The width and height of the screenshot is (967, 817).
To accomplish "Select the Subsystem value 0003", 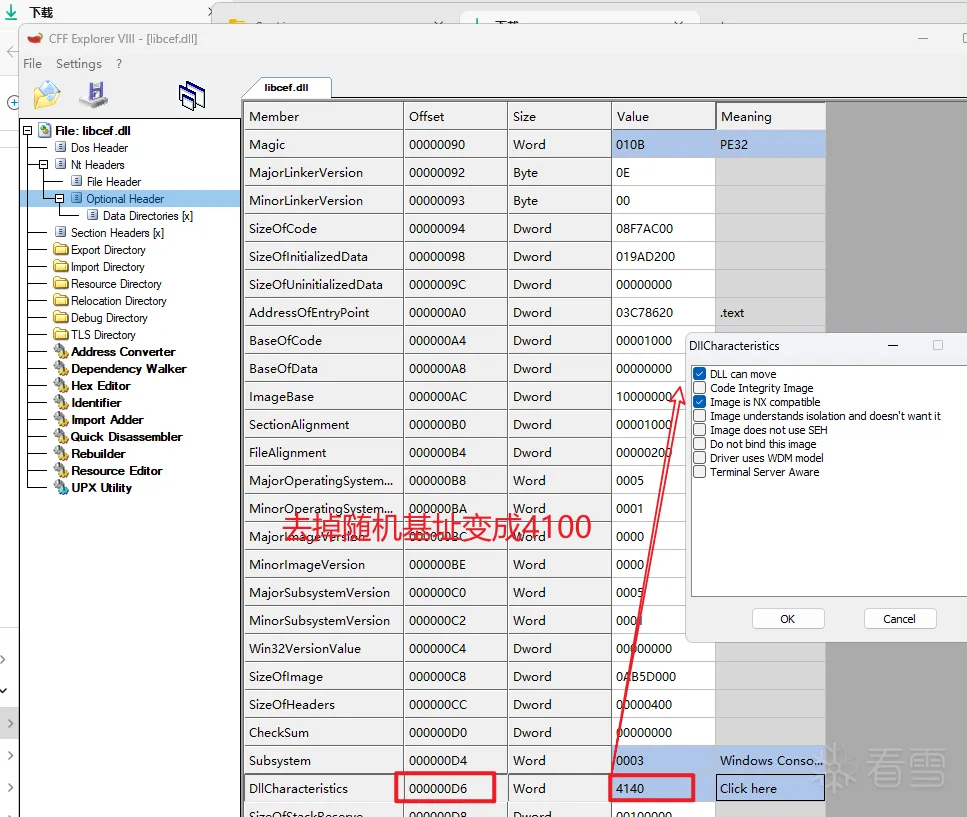I will pos(663,760).
